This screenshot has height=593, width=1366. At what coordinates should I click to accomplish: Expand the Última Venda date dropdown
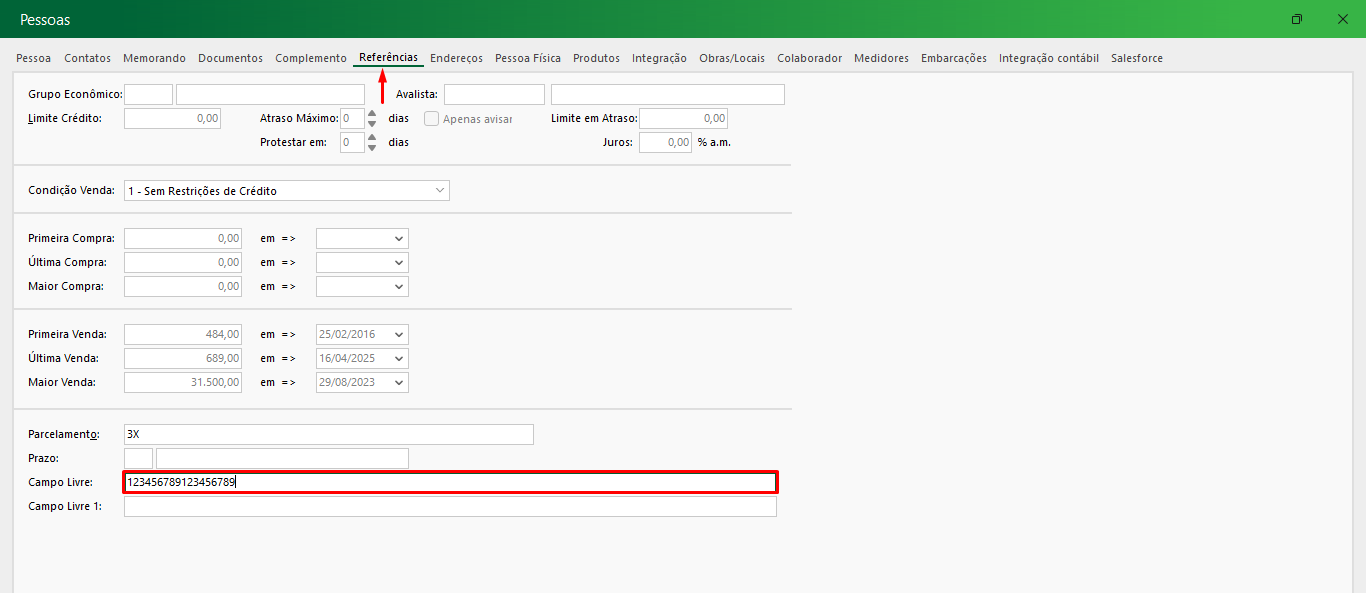pos(399,359)
